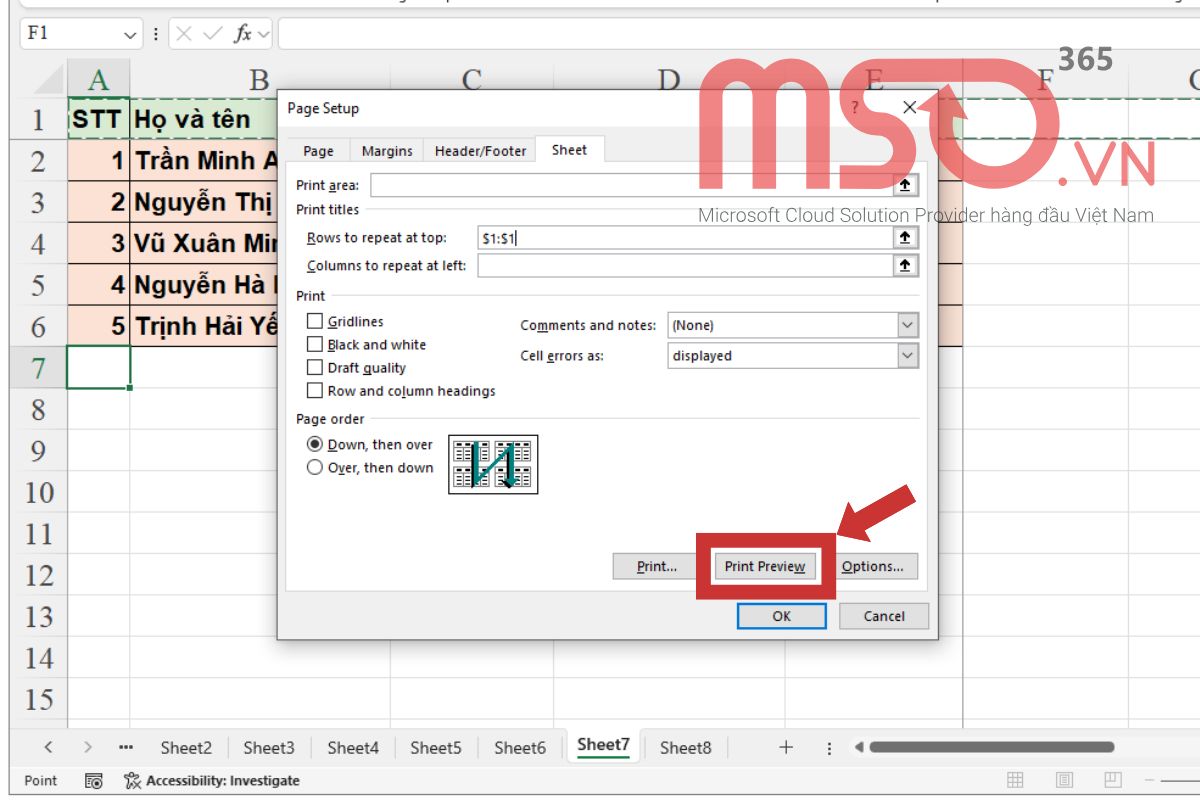Click the horizontal scrollbar thumb
This screenshot has height=800, width=1200.
tap(991, 747)
